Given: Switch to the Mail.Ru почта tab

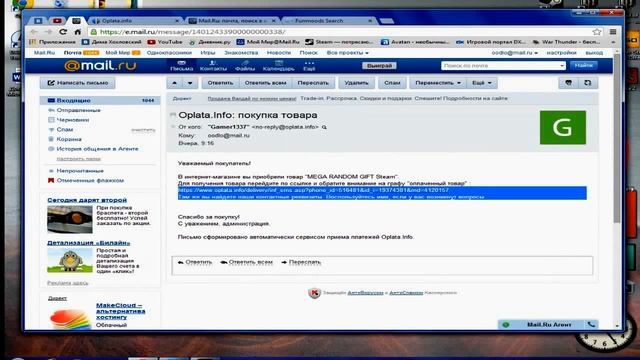Looking at the screenshot, I should (x=232, y=20).
